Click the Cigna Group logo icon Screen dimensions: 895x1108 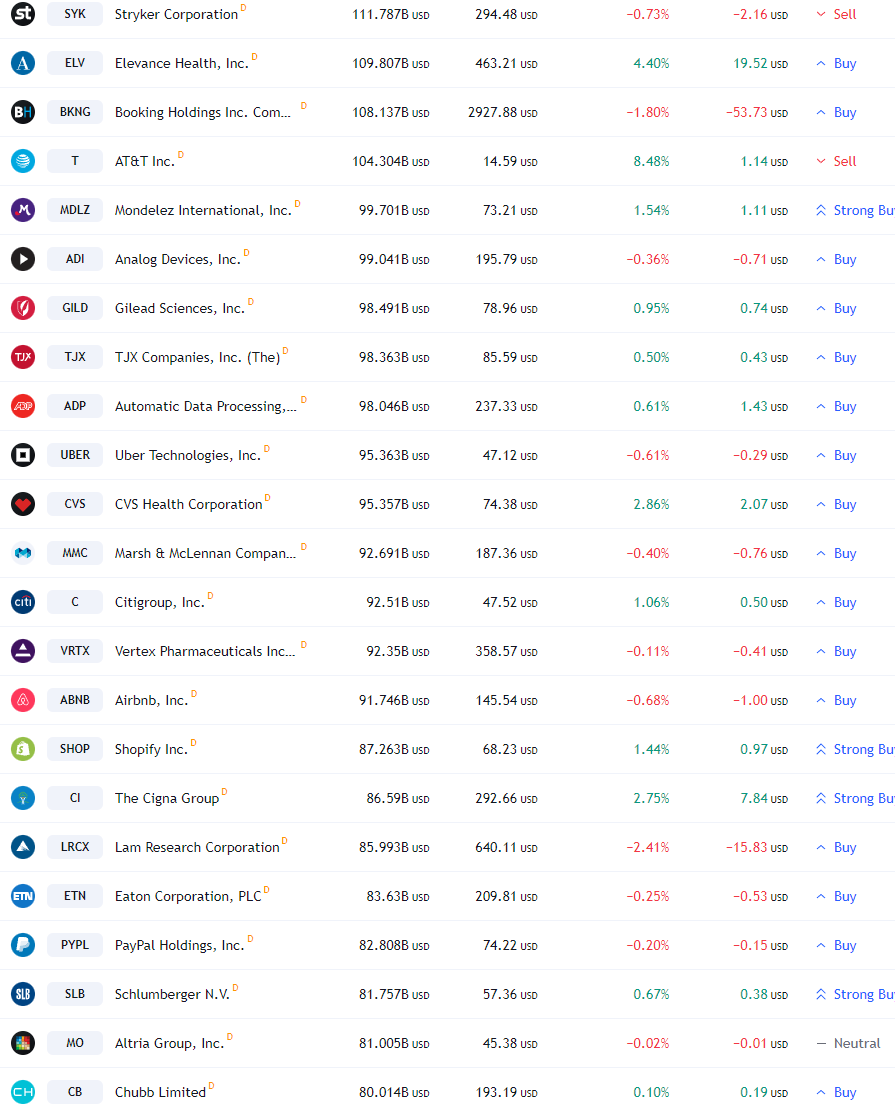23,798
